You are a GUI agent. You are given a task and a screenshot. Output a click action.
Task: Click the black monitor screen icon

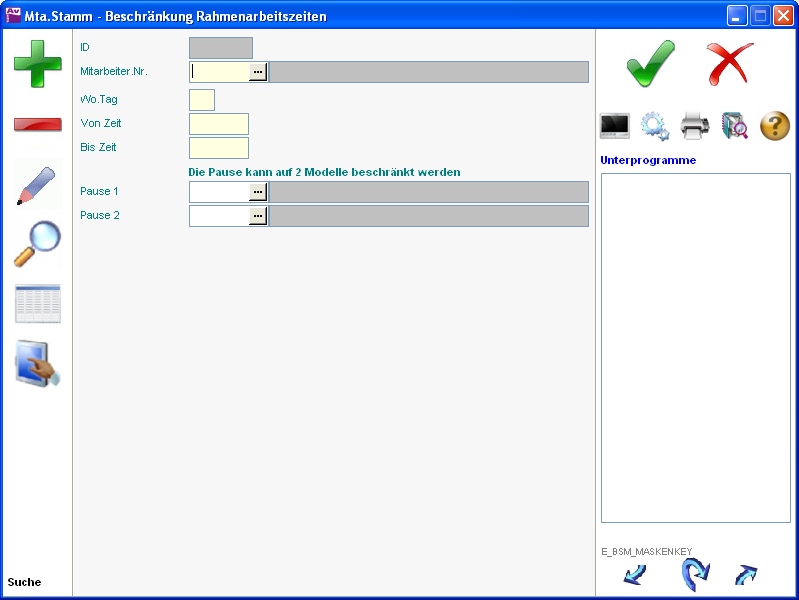pyautogui.click(x=614, y=126)
